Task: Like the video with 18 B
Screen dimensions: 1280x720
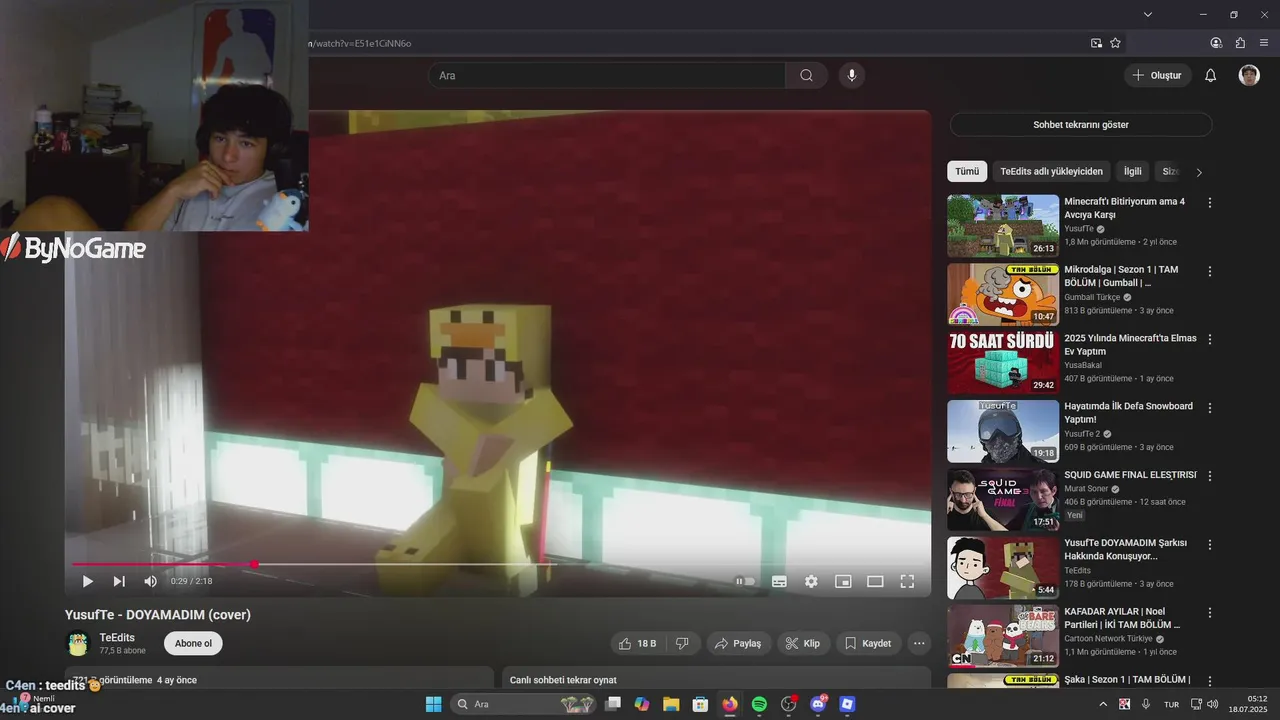Action: coord(637,644)
